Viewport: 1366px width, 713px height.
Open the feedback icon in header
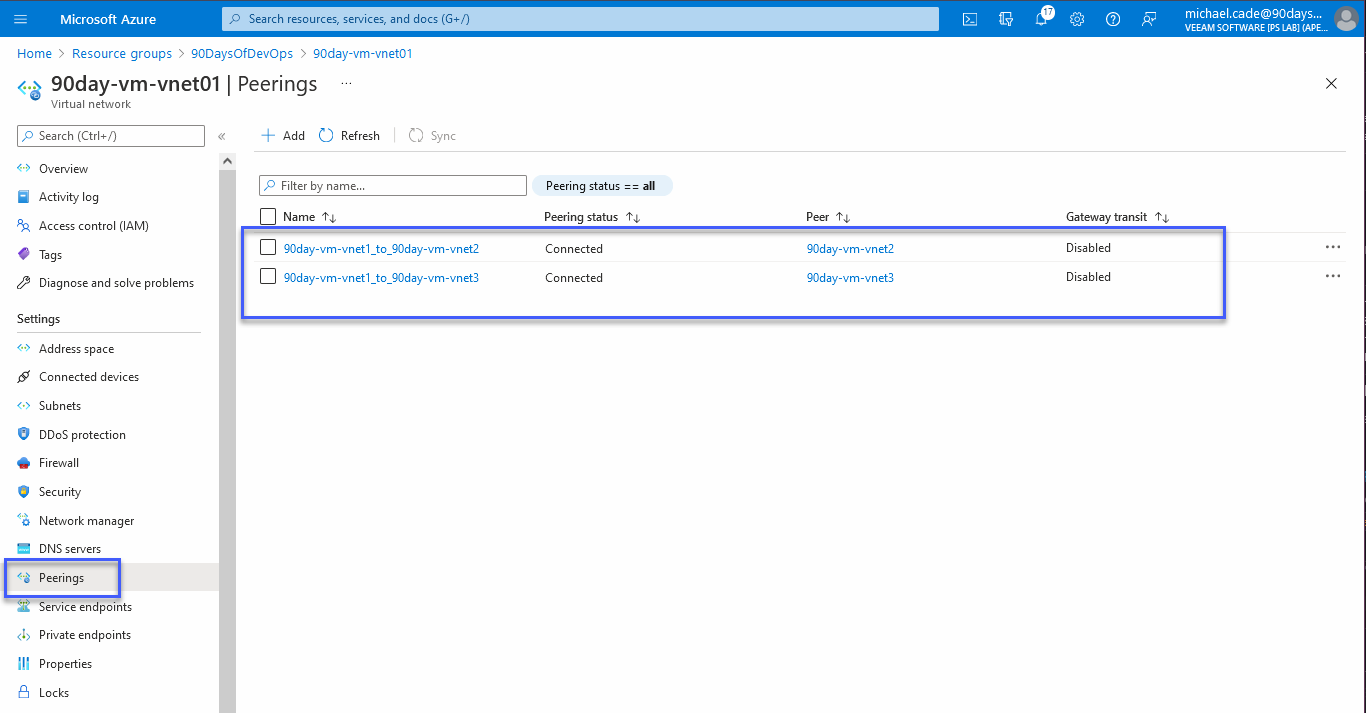tap(1149, 19)
